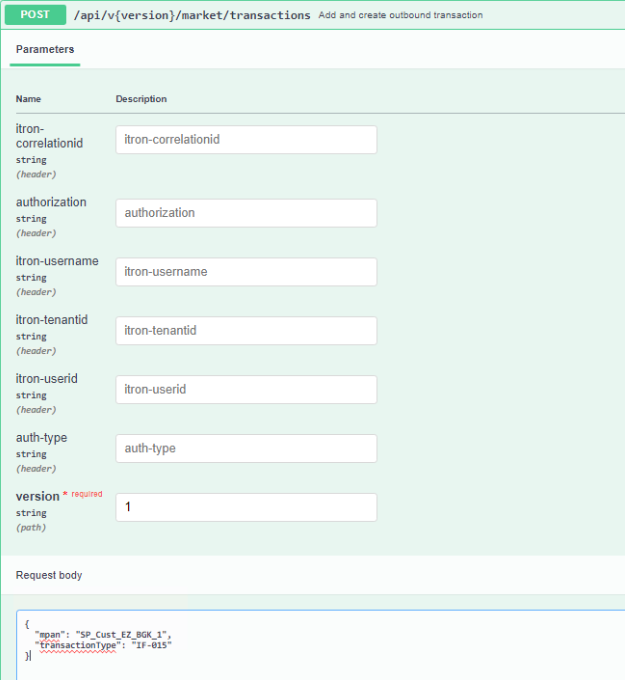Focus the itron-username text box
The image size is (625, 680).
246,272
